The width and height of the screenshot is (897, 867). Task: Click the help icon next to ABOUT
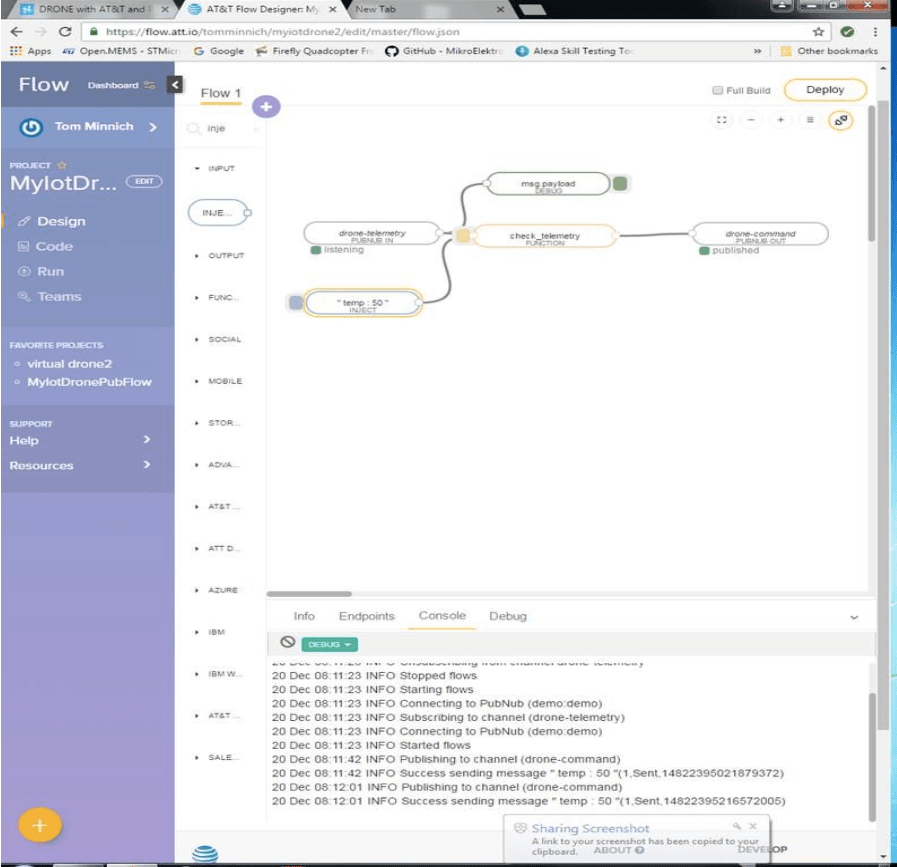point(640,850)
